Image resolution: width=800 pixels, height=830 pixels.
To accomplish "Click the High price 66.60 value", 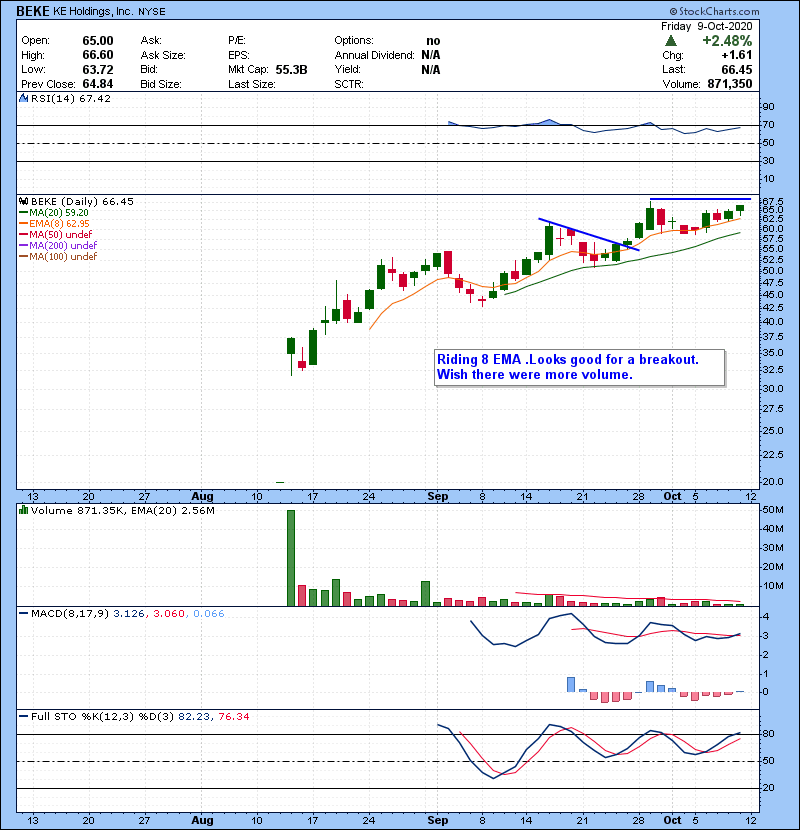I will tap(97, 55).
